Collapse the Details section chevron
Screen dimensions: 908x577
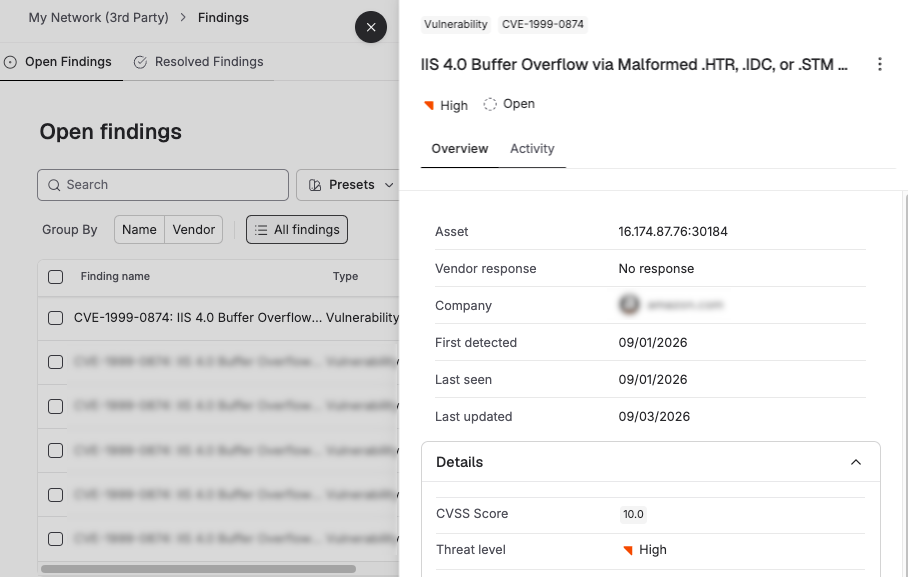855,462
